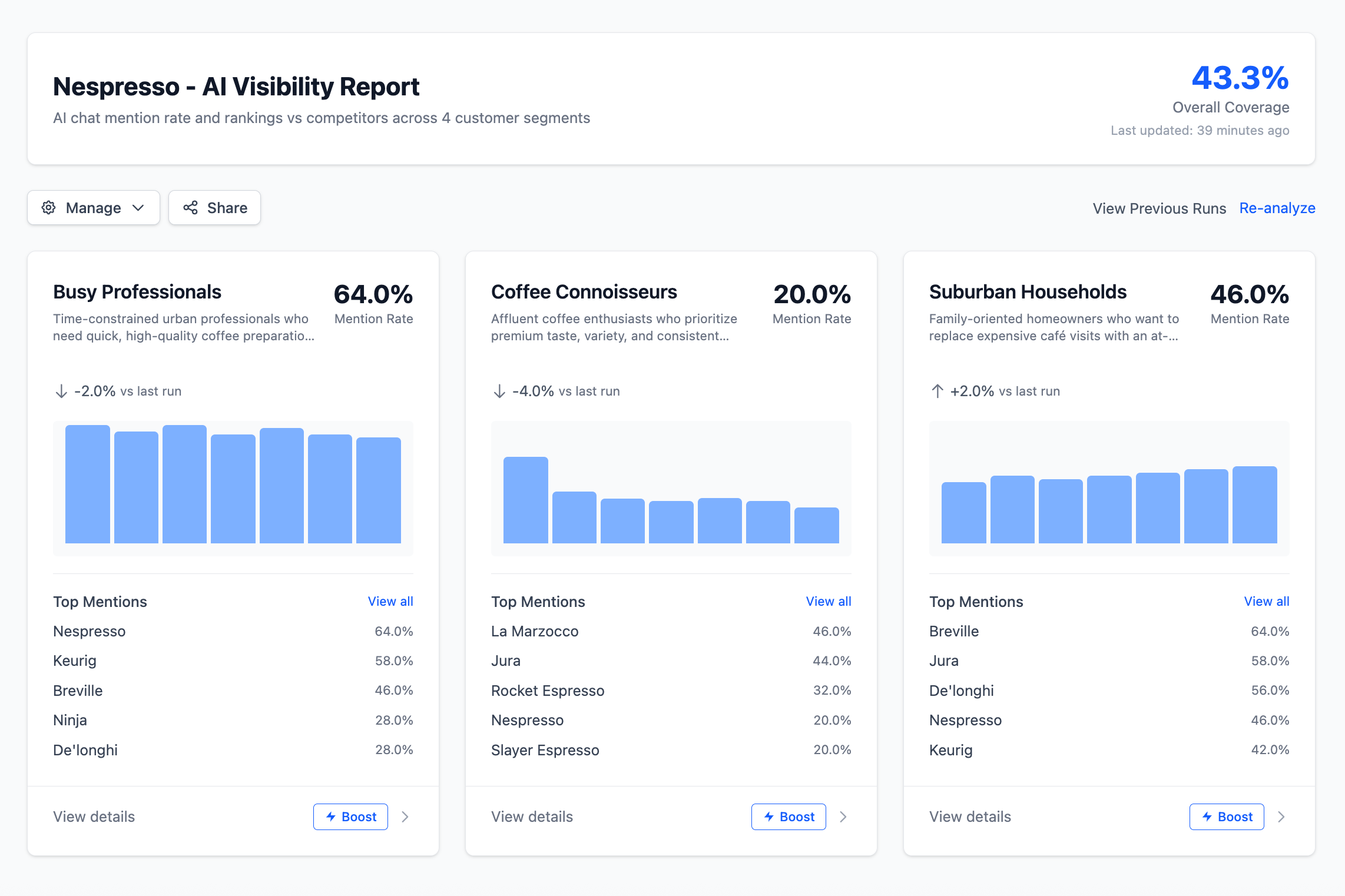Click the Manage gear icon
This screenshot has height=896, width=1345.
tap(49, 208)
